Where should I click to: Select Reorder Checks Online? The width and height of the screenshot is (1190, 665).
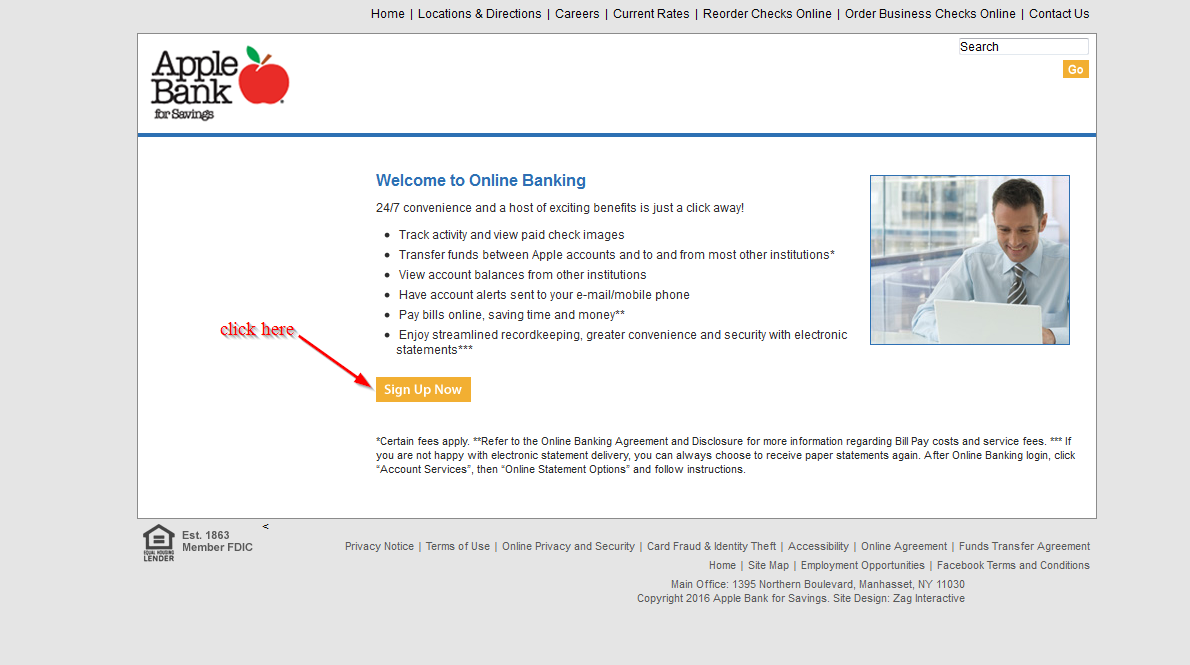click(x=767, y=14)
